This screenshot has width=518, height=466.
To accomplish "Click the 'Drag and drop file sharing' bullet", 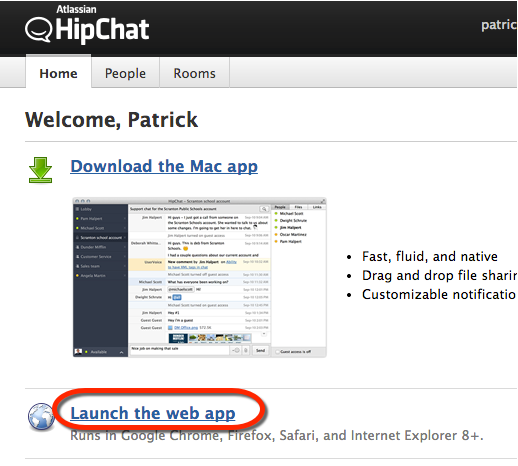I will click(439, 276).
